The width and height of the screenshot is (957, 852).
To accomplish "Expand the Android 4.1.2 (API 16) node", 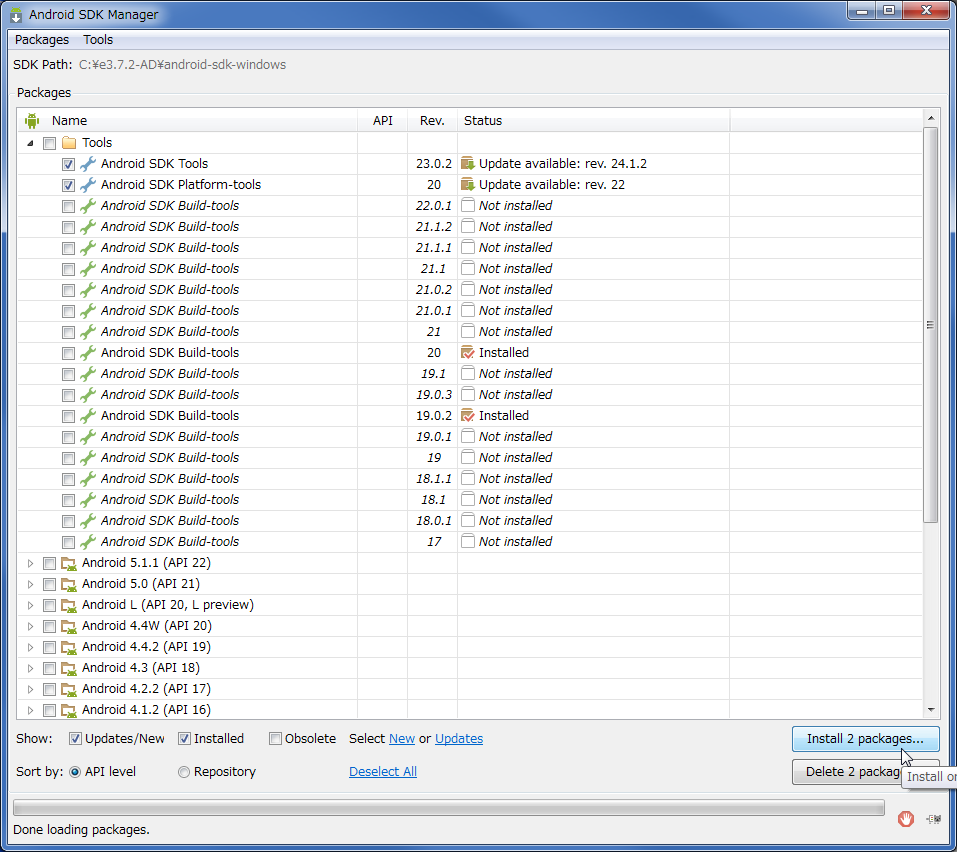I will click(x=30, y=710).
